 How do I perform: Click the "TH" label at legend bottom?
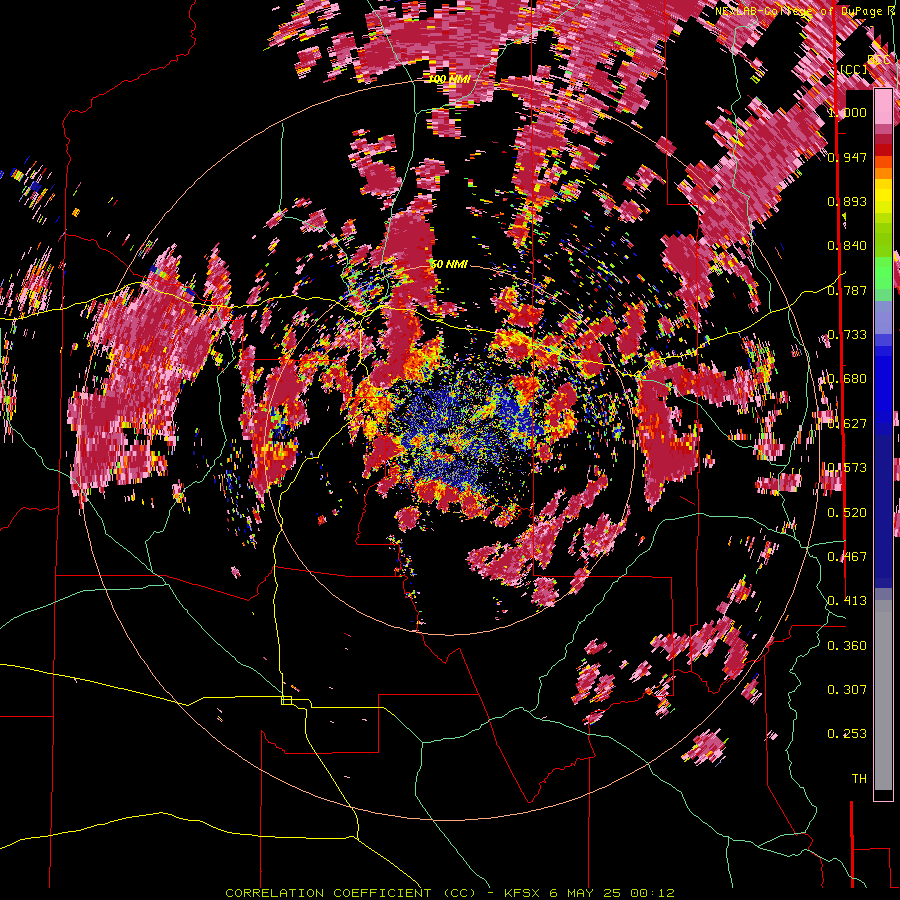coord(859,779)
